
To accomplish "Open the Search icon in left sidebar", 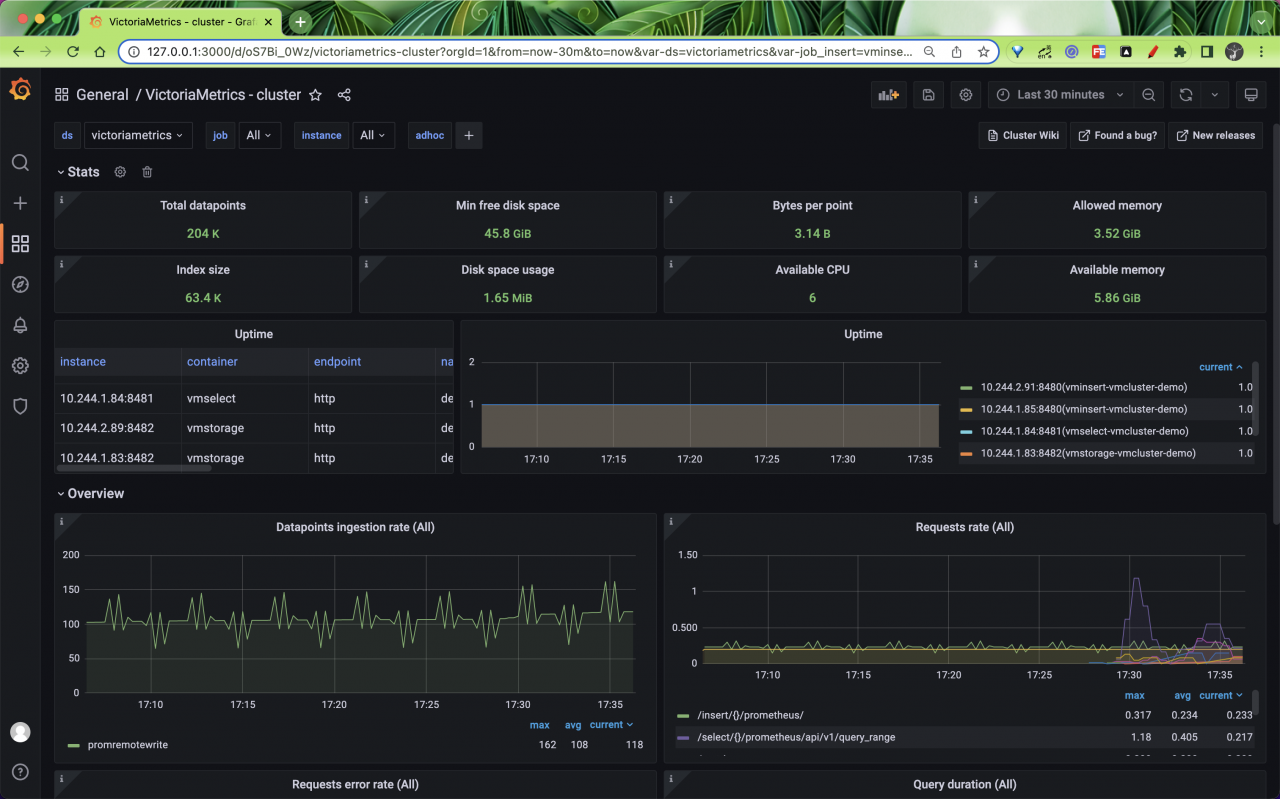I will (20, 162).
